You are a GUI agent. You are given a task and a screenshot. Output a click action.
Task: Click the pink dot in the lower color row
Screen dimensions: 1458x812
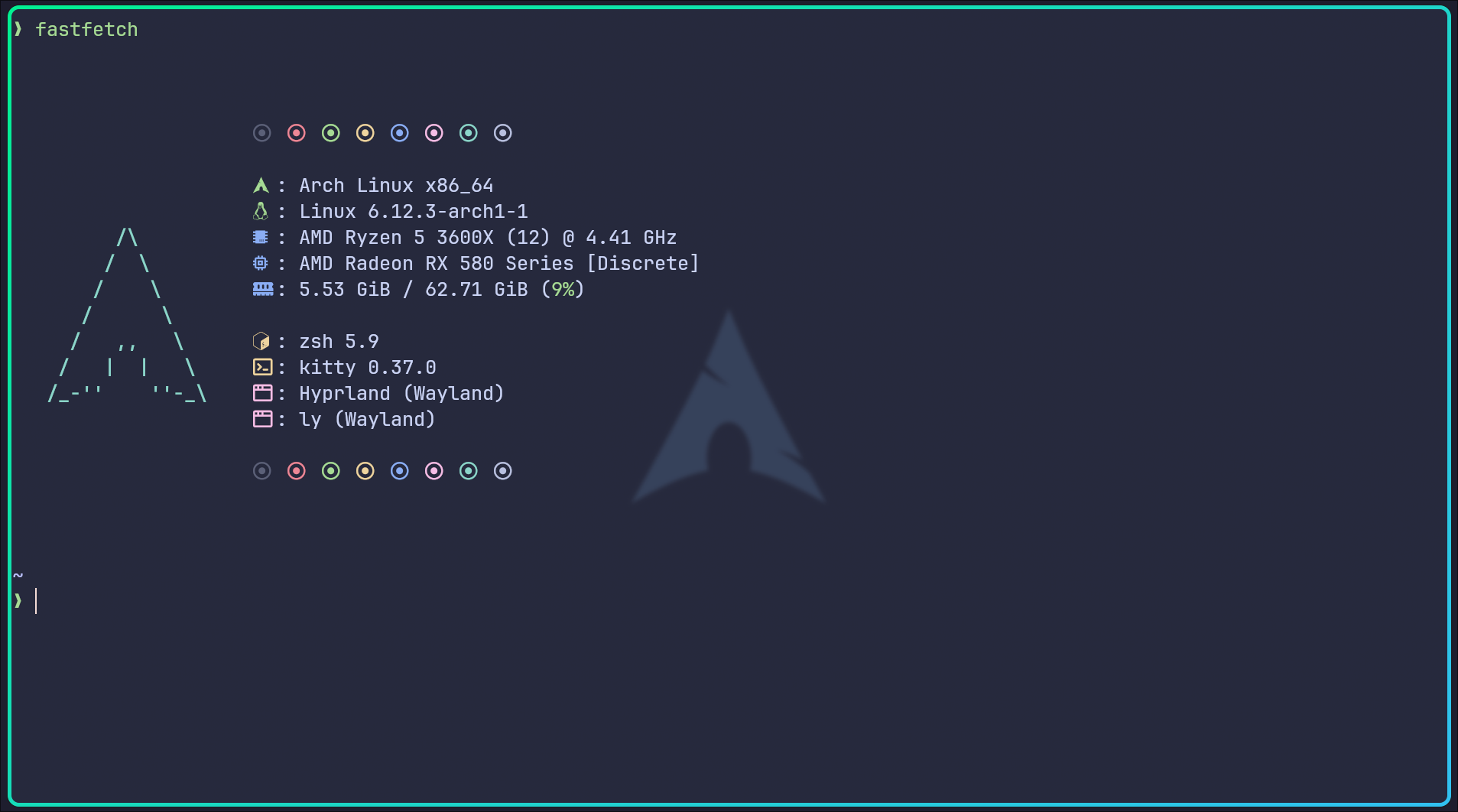coord(434,471)
